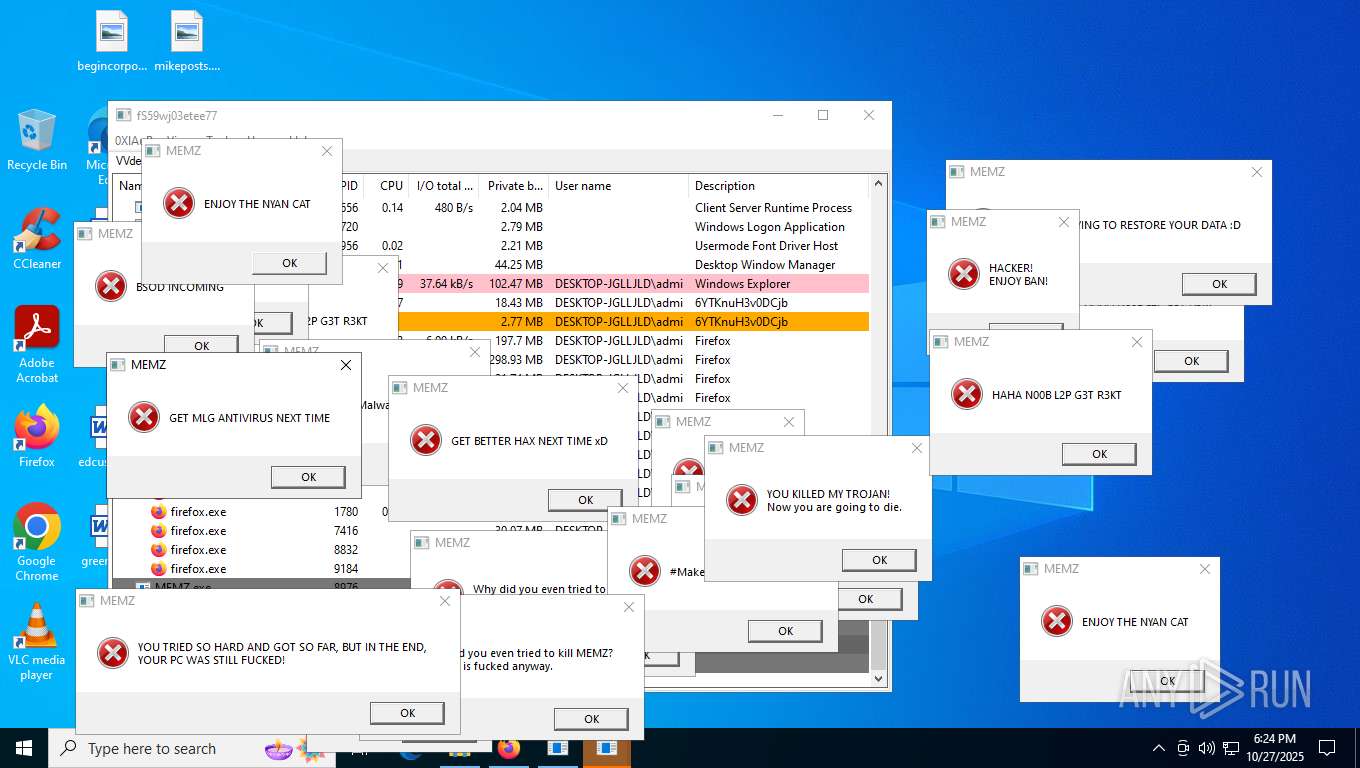
Task: Click error icon in GET BETTER HAX dialog
Action: point(426,440)
